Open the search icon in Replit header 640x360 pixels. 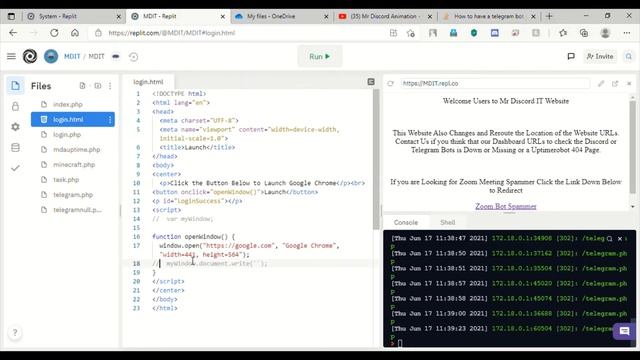coord(629,56)
